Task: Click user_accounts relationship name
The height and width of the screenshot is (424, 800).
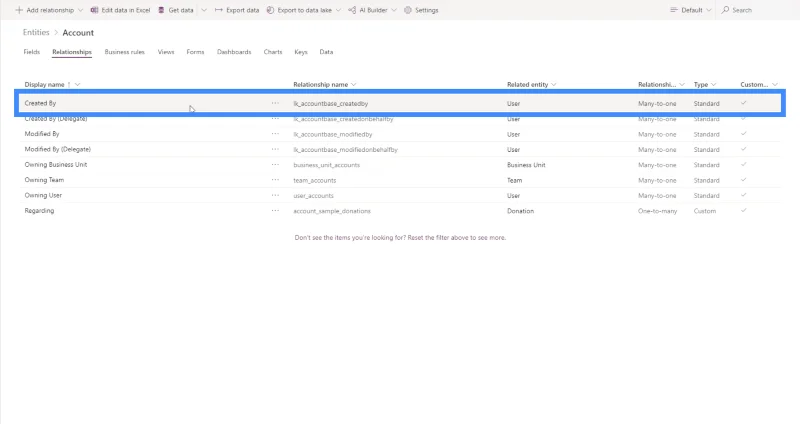Action: (x=313, y=195)
